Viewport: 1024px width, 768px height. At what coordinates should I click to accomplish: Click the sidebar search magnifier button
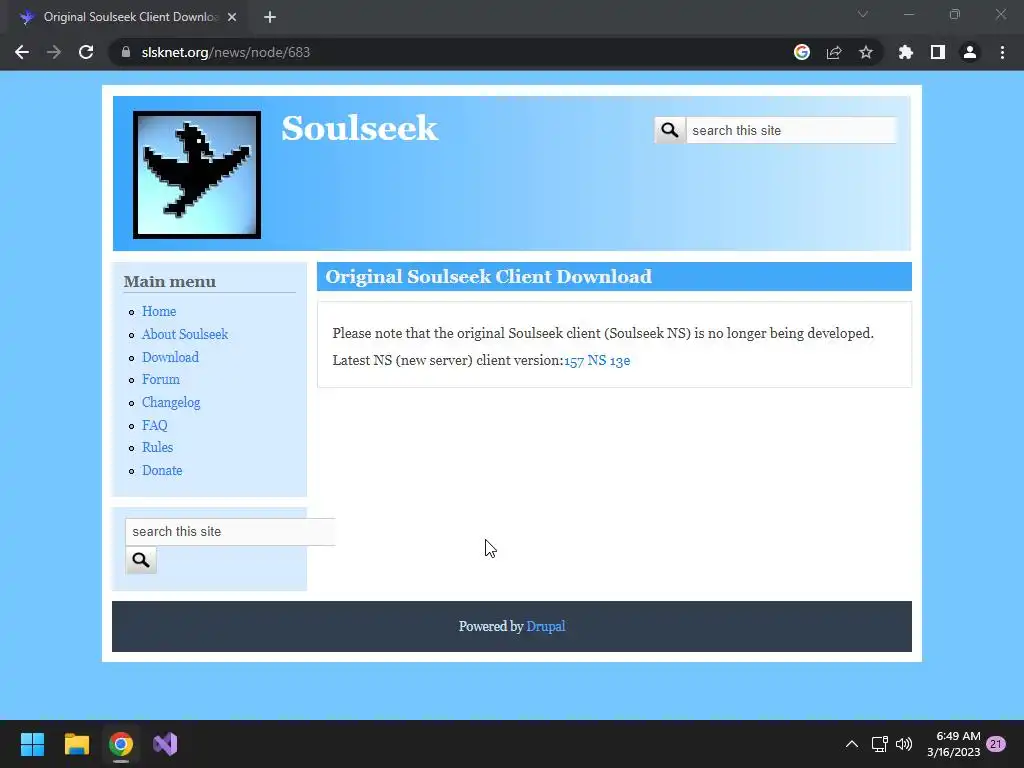[141, 560]
